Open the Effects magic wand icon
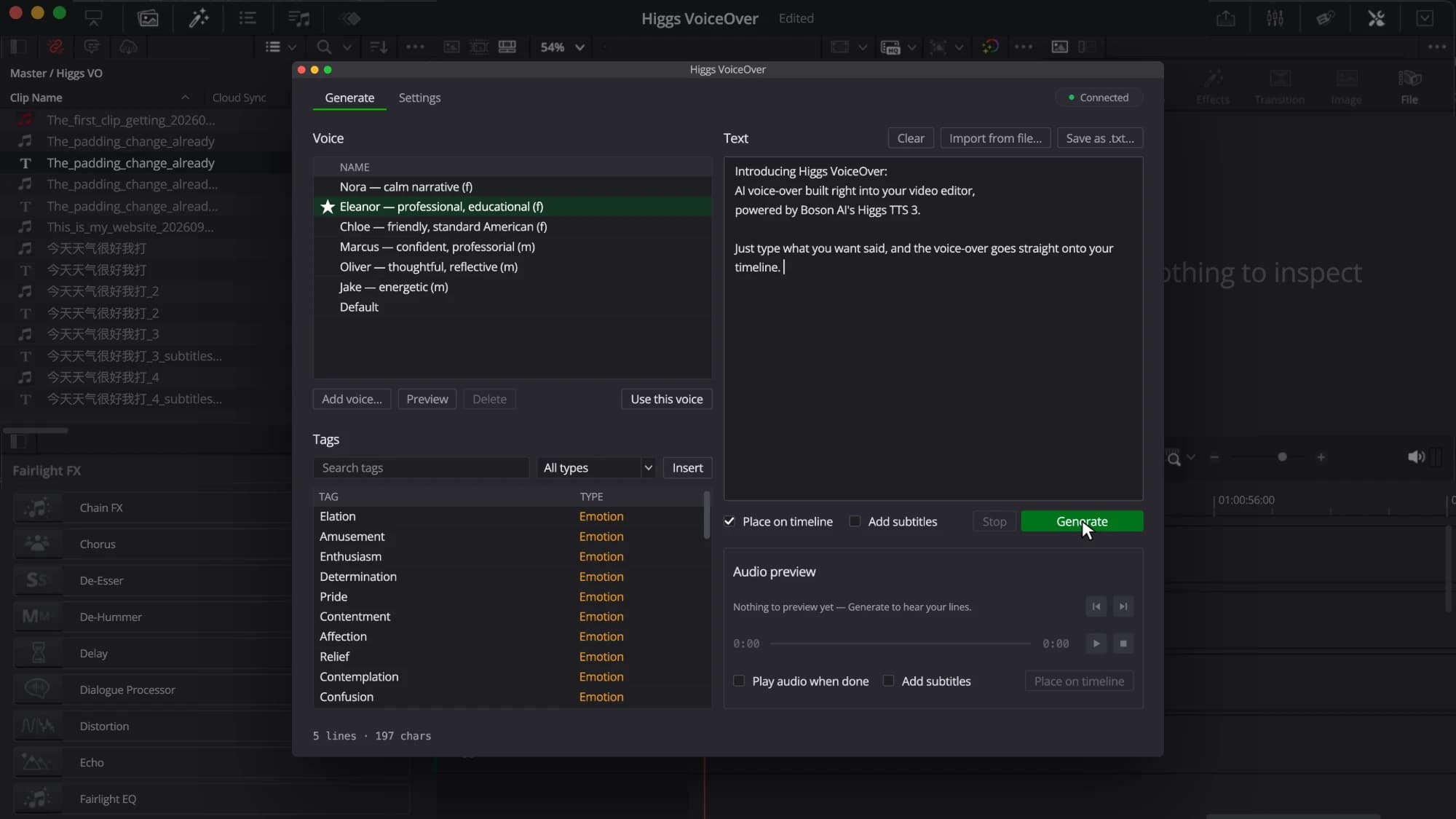The width and height of the screenshot is (1456, 819). [198, 18]
